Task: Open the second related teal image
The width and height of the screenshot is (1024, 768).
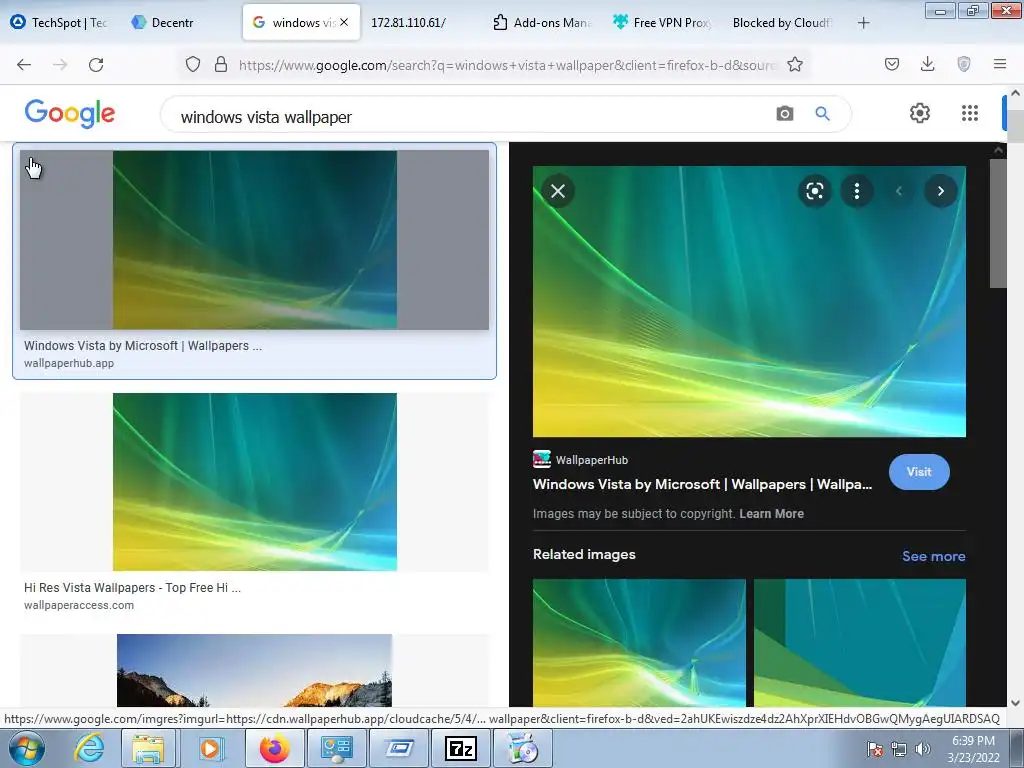Action: [859, 643]
